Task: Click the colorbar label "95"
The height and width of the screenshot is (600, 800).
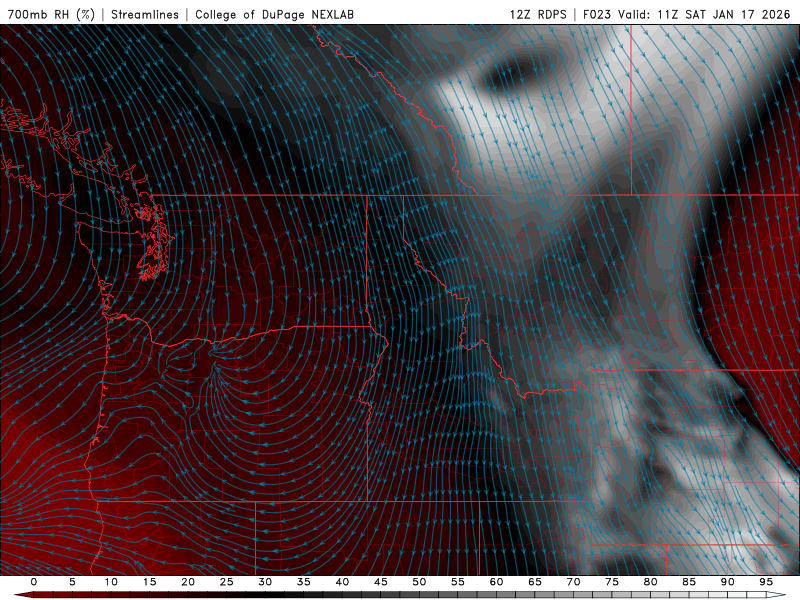Action: [766, 582]
